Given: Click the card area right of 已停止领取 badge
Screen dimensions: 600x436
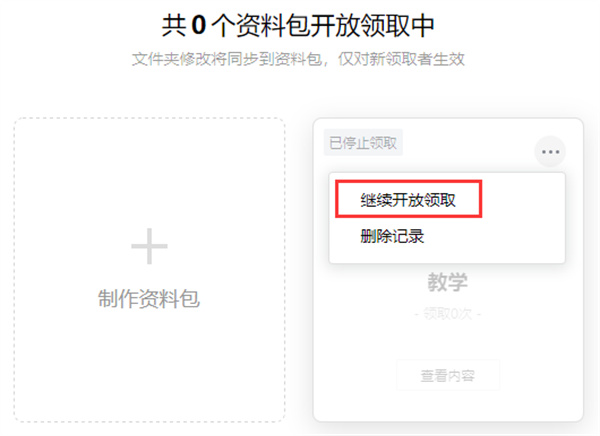Looking at the screenshot, I should pos(467,142).
